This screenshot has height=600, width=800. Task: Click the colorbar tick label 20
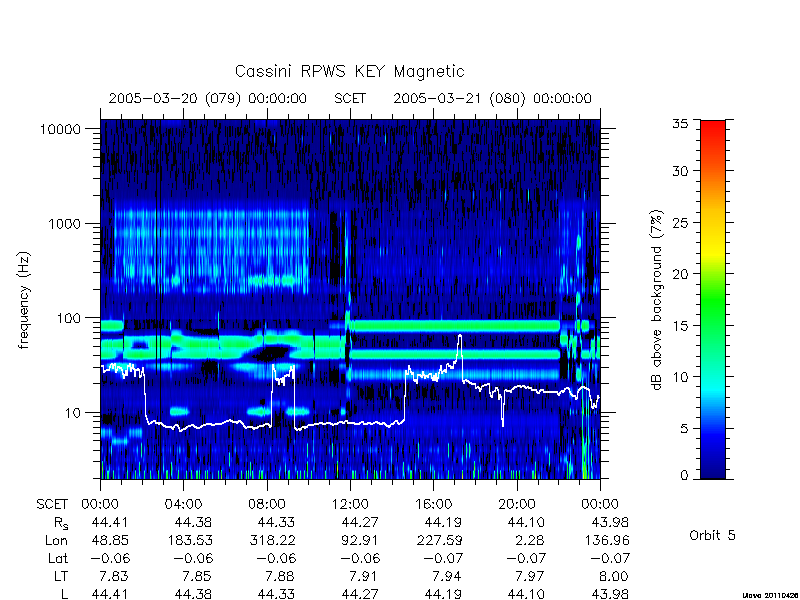[x=680, y=274]
